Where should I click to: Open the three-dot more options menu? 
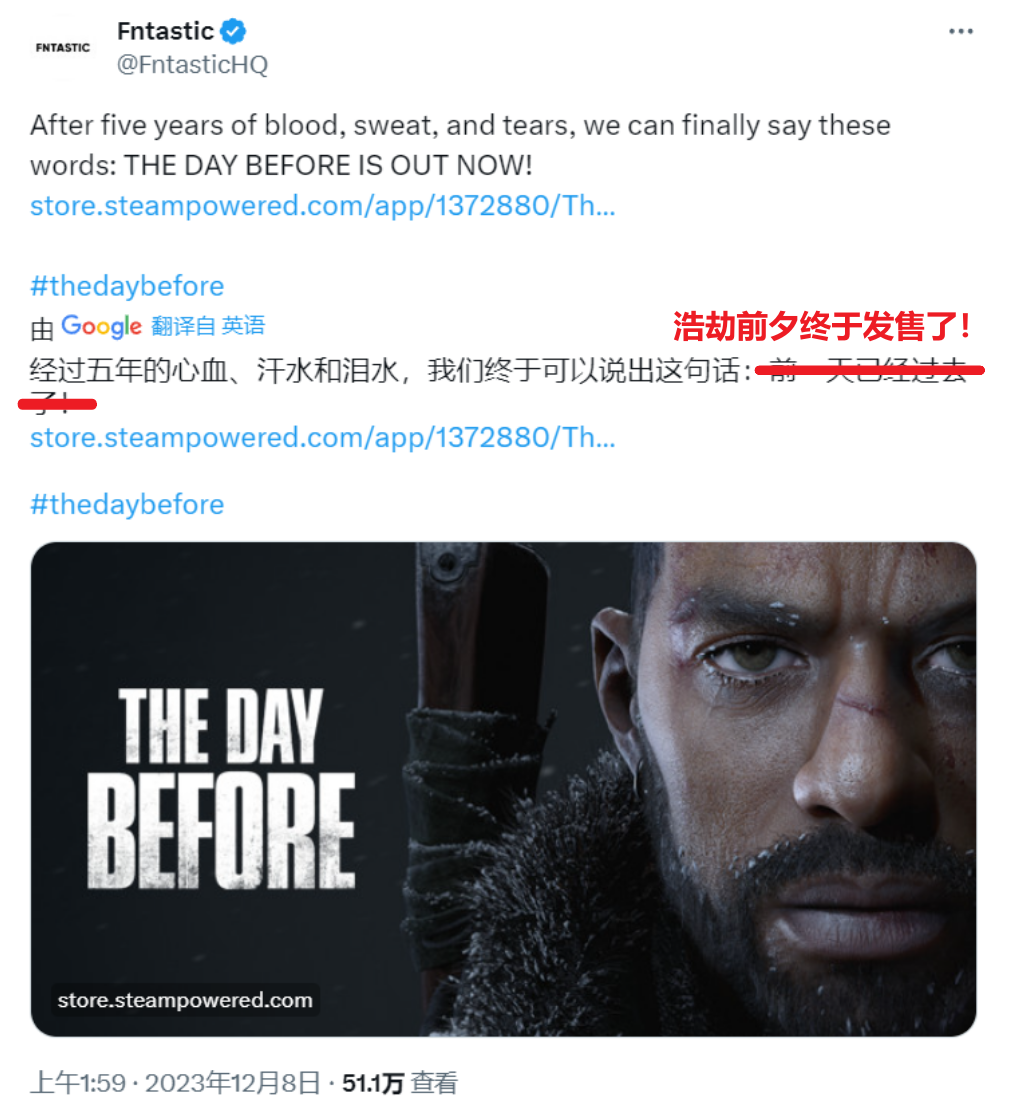tap(960, 31)
